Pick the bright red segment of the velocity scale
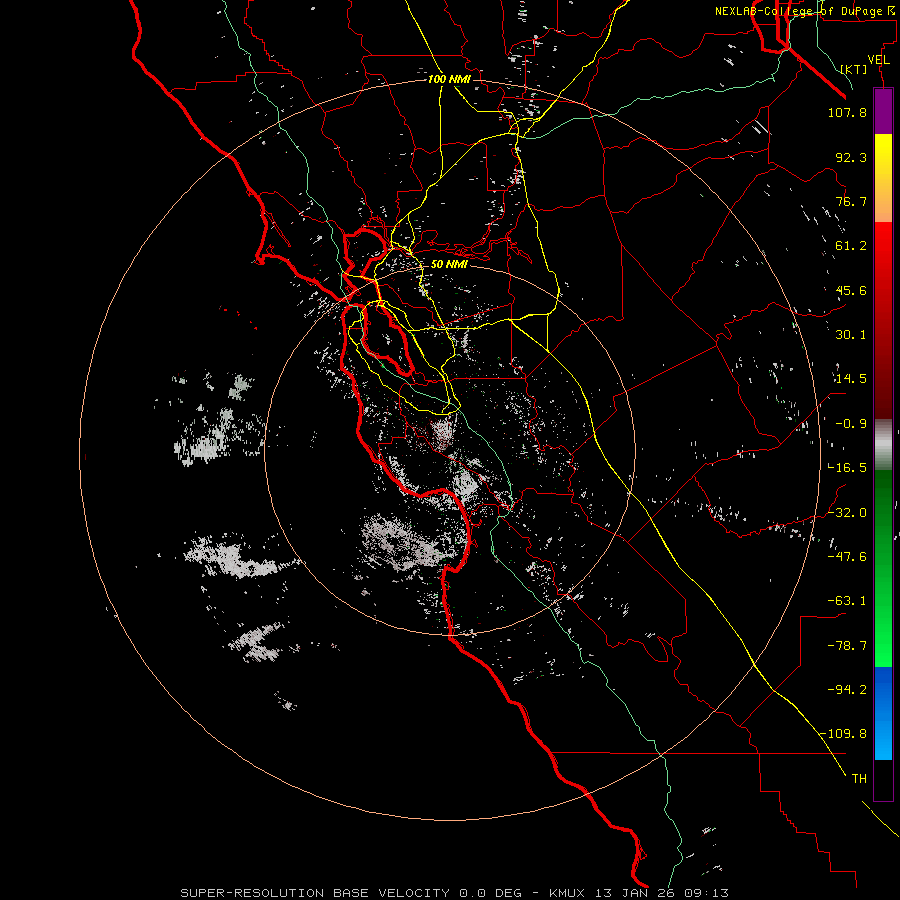The width and height of the screenshot is (900, 900). [x=883, y=253]
